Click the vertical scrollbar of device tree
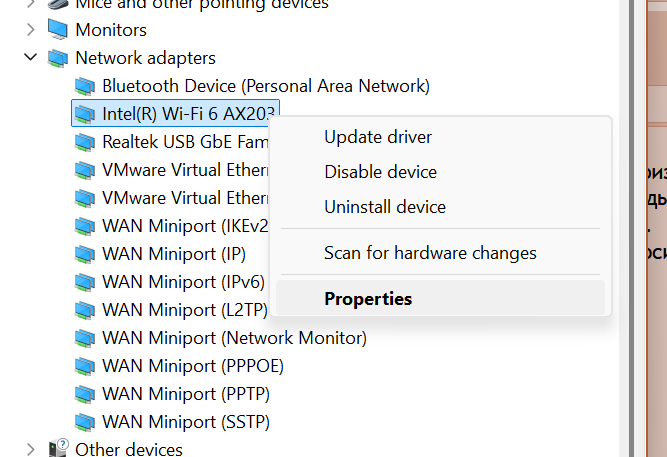Viewport: 667px width, 457px height. [x=631, y=228]
